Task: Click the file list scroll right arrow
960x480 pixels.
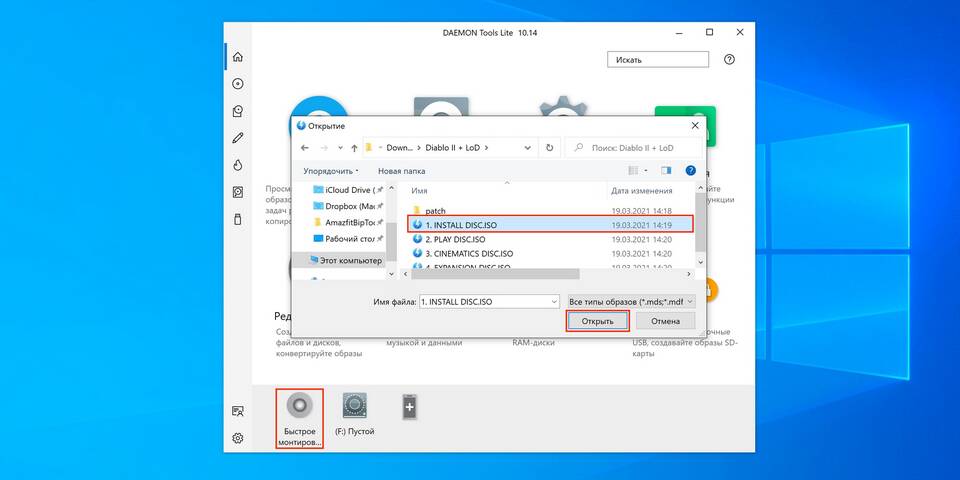Action: click(x=688, y=274)
